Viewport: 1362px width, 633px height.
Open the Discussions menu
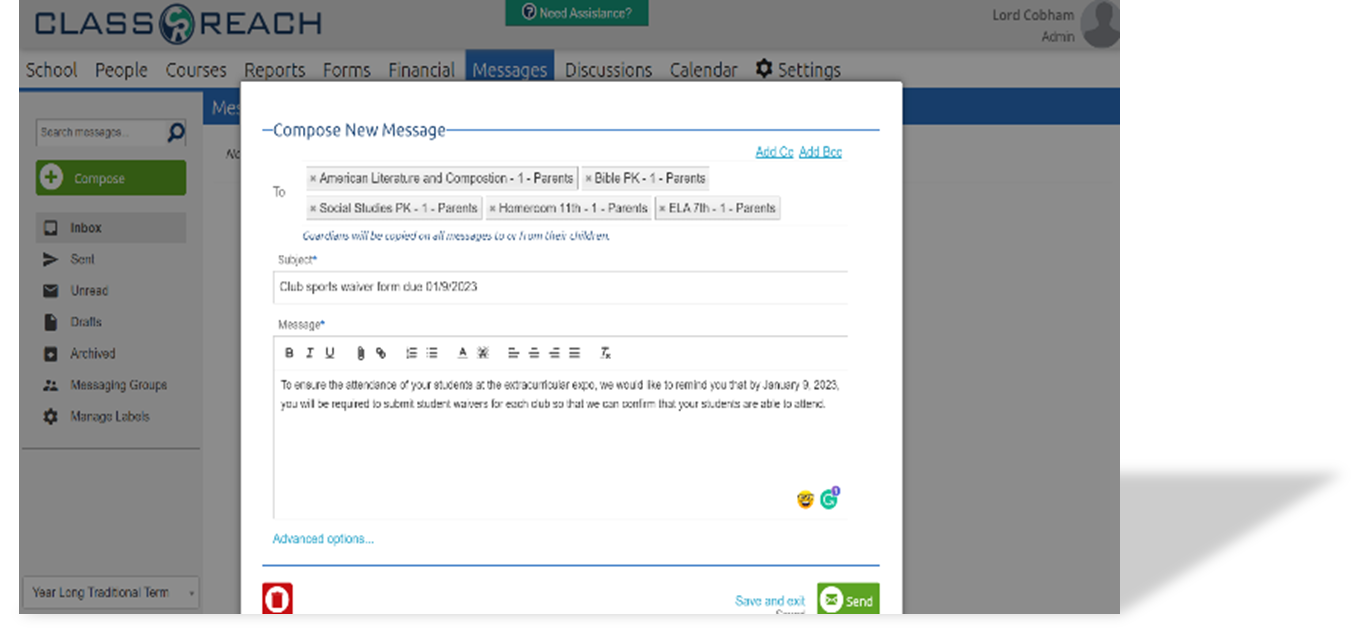pos(608,70)
